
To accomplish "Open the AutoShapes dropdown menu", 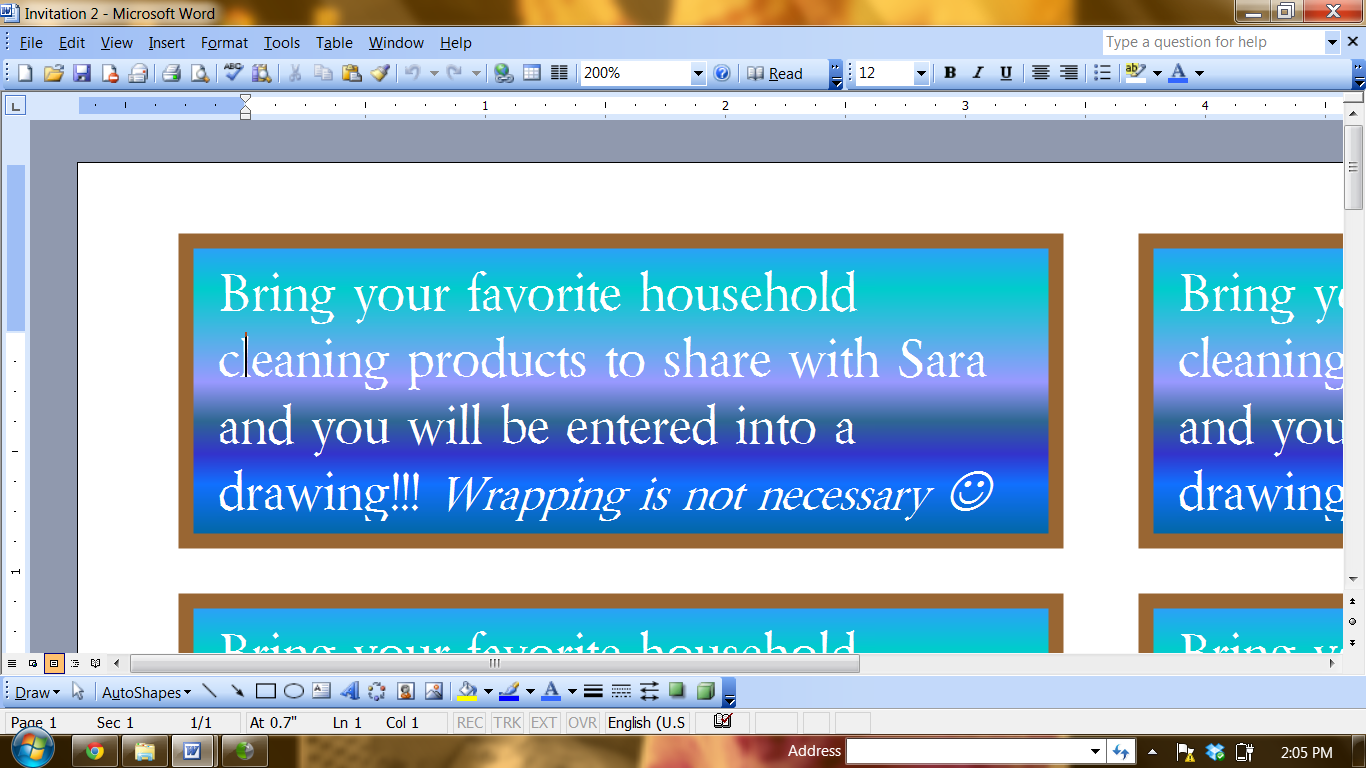I will click(146, 692).
